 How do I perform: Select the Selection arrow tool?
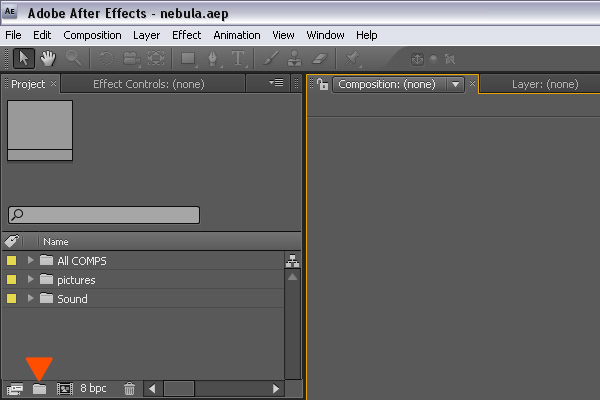(x=24, y=59)
